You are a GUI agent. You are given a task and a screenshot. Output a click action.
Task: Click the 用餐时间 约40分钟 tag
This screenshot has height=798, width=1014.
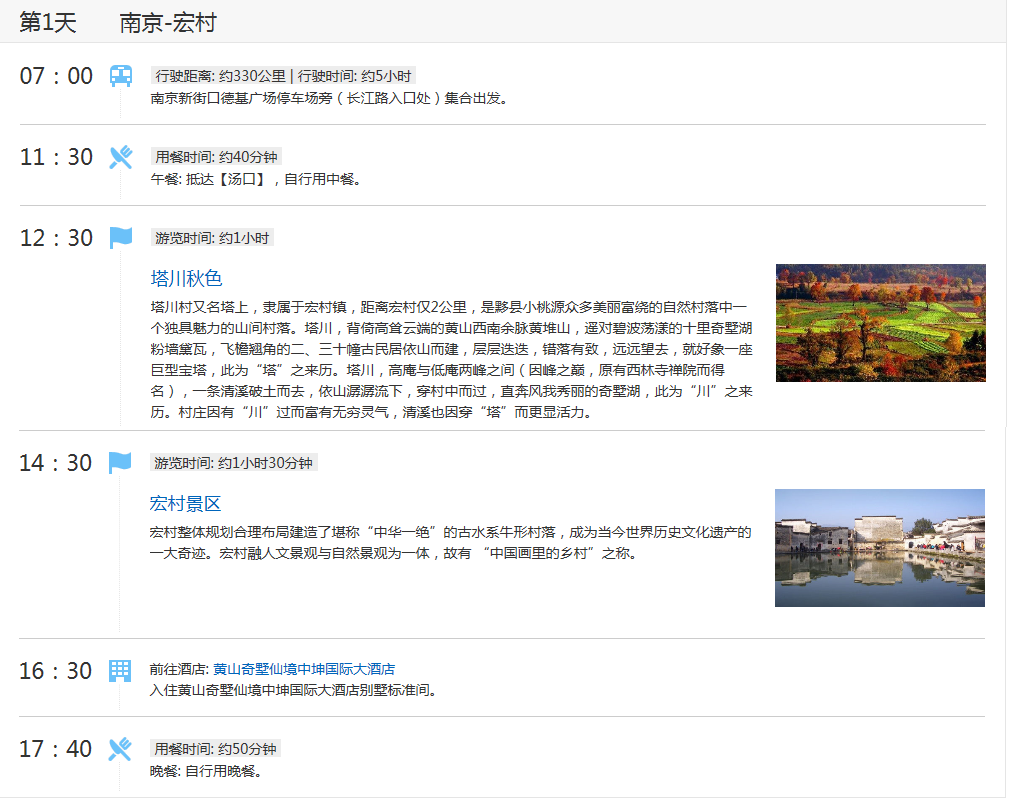tap(216, 157)
